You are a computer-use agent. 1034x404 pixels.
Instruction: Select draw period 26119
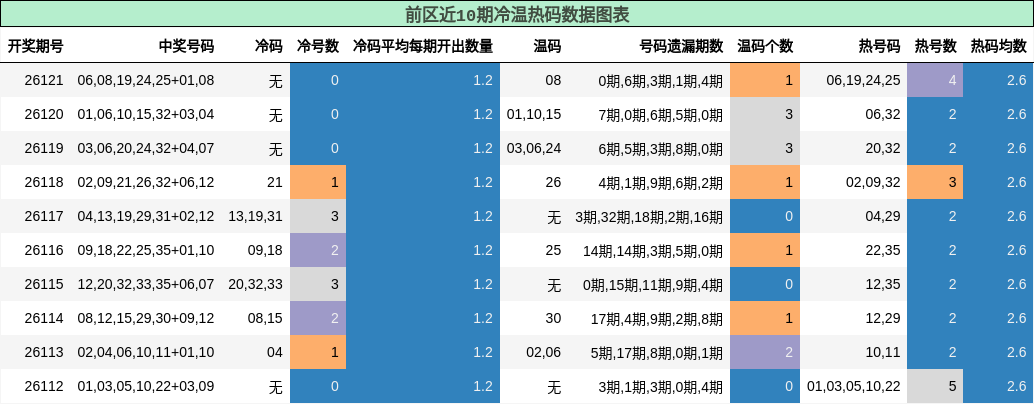[44, 148]
